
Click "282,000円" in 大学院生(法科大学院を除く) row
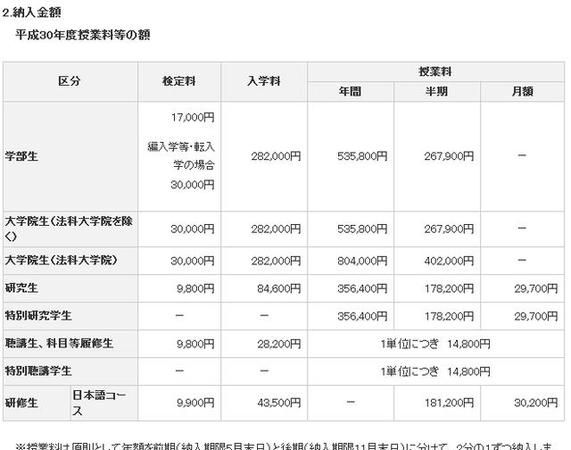276,229
